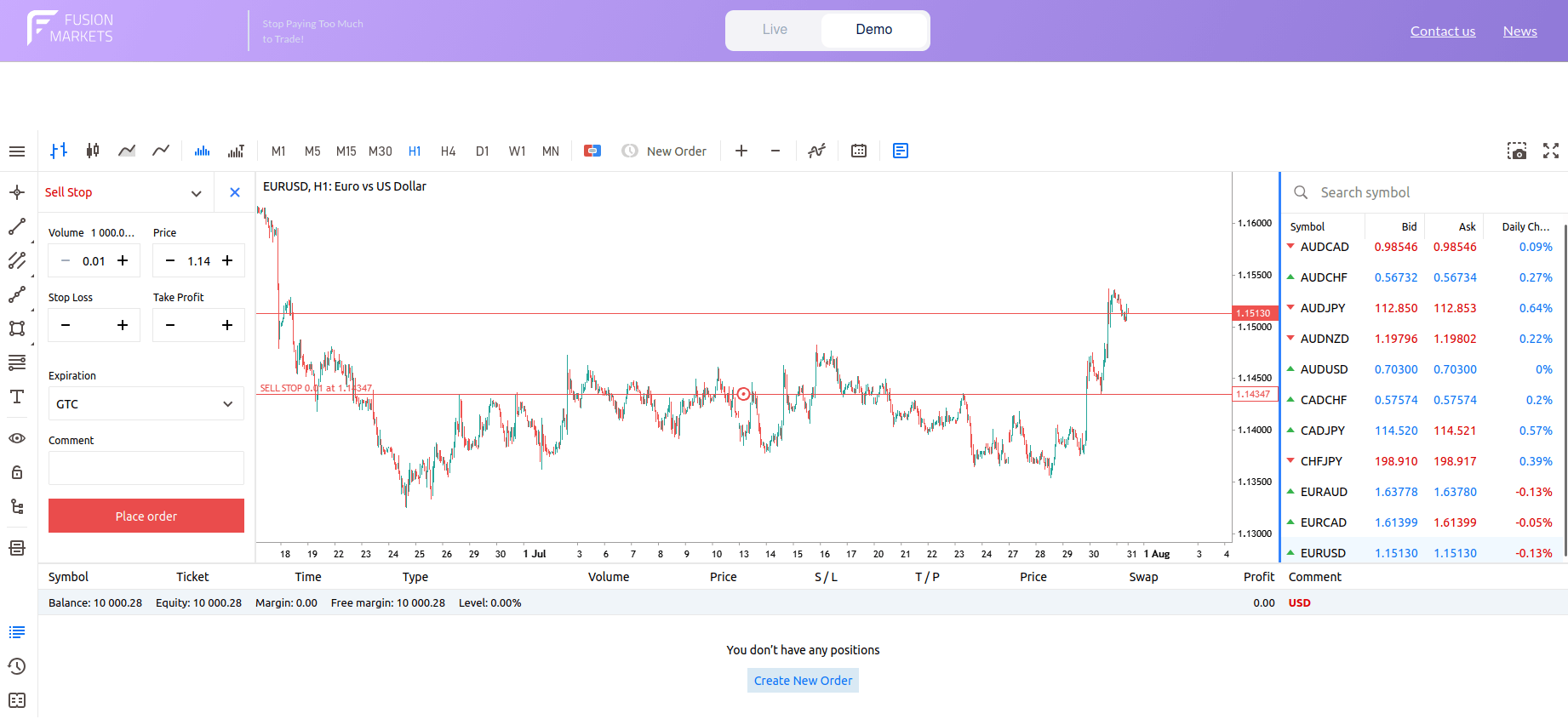The height and width of the screenshot is (719, 1568).
Task: Increase volume with plus button
Action: click(x=123, y=260)
